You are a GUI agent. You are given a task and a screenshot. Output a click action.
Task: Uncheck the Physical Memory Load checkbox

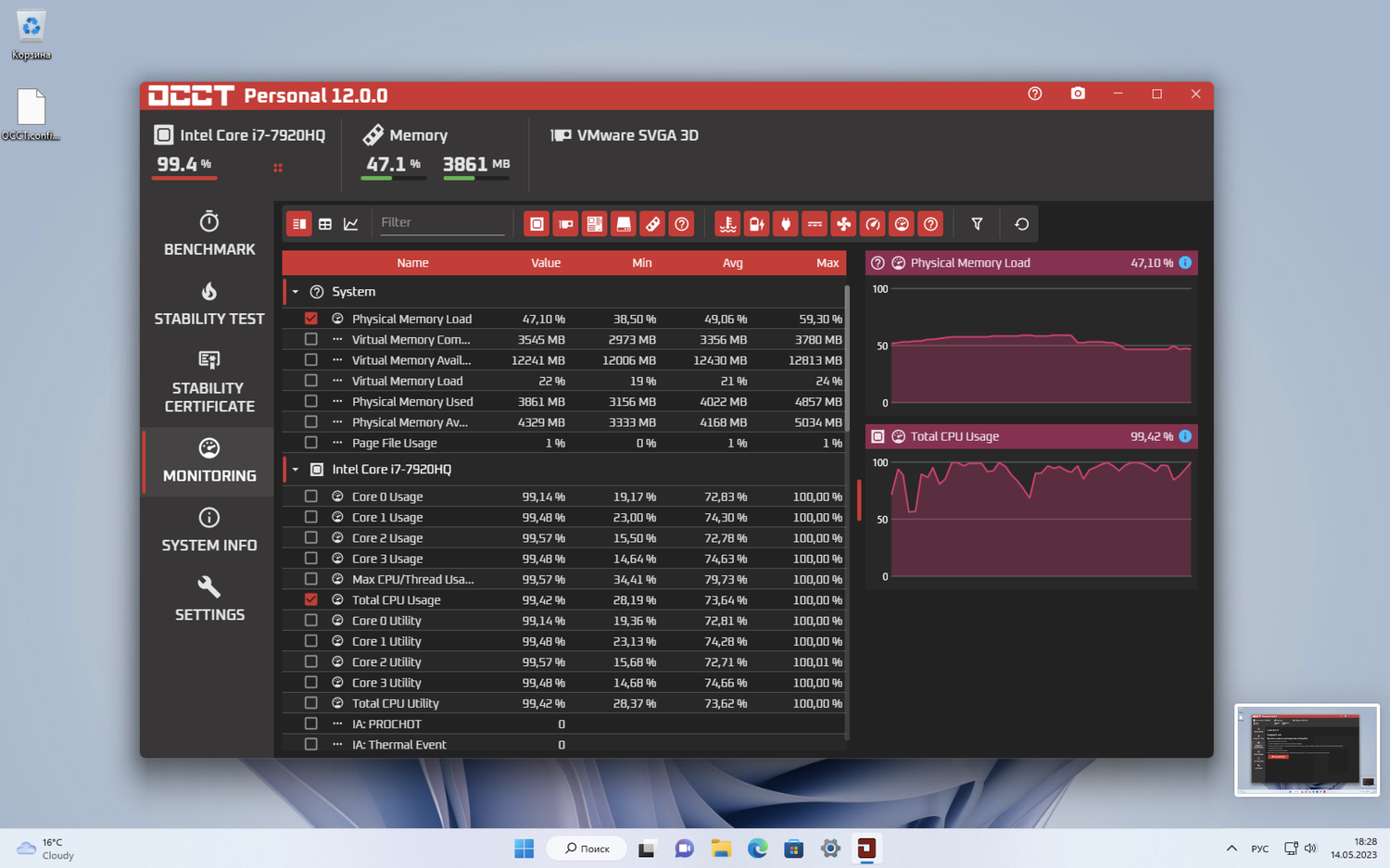click(x=311, y=319)
